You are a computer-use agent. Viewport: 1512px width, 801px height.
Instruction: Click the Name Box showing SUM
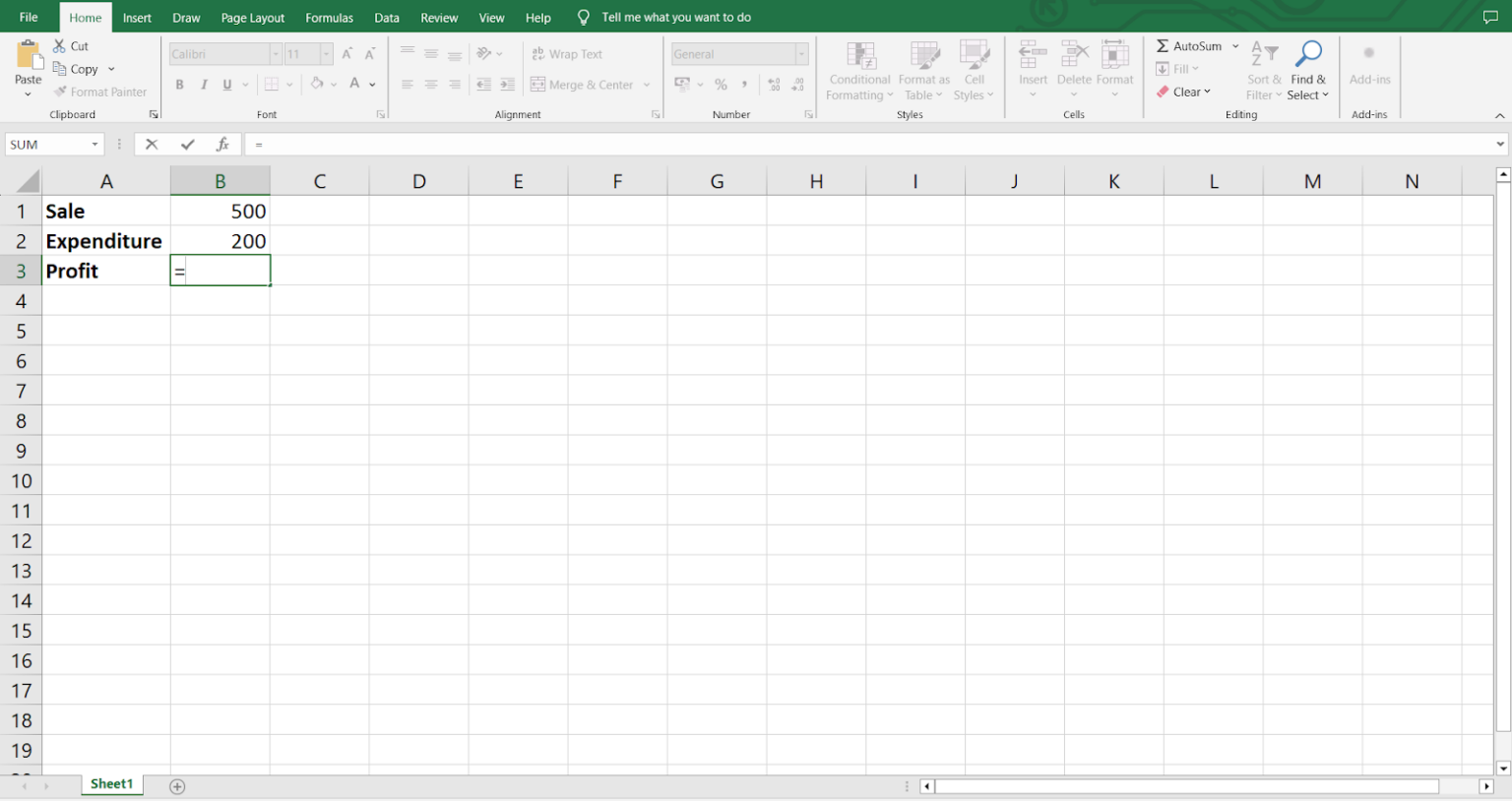pyautogui.click(x=46, y=144)
